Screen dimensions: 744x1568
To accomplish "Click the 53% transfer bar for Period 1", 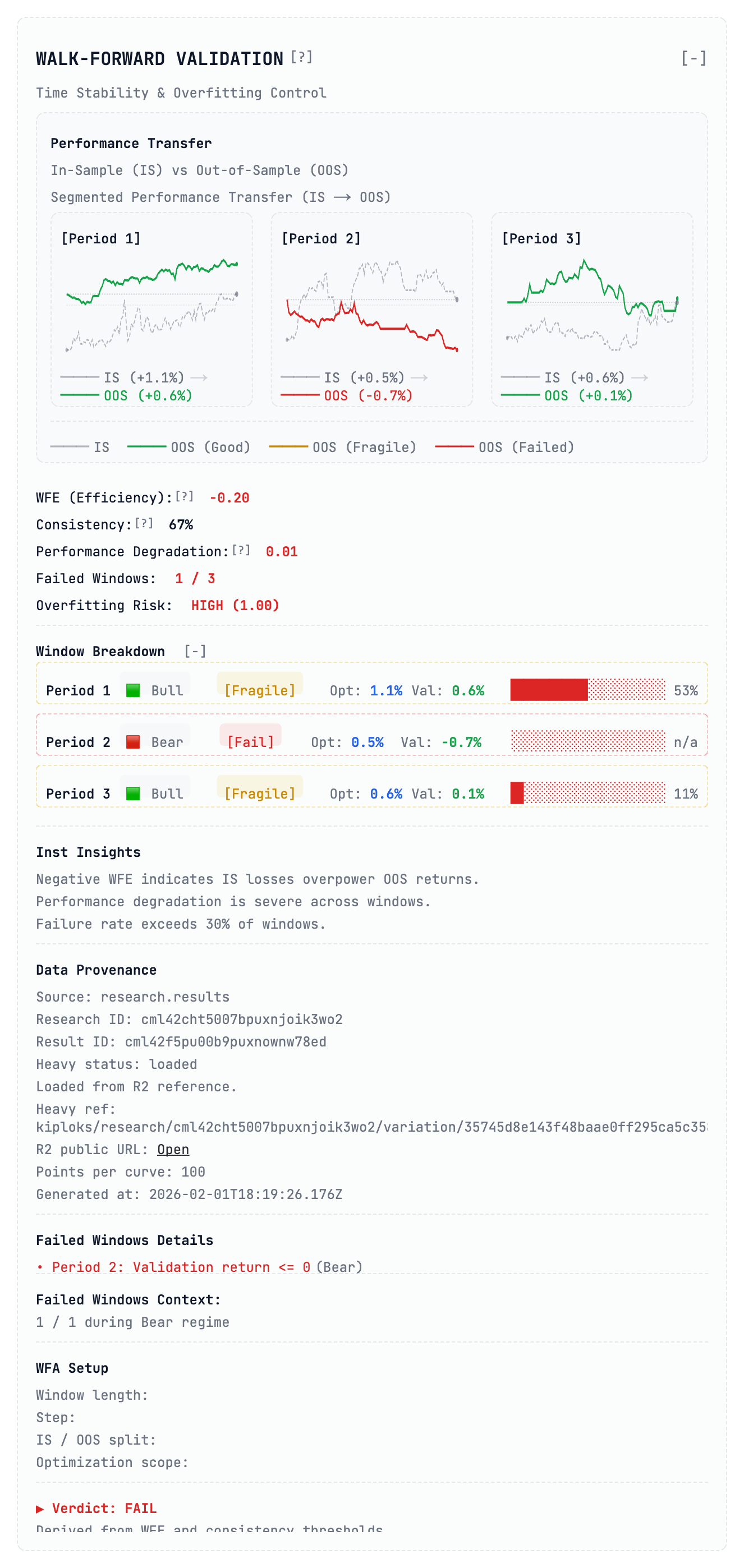I will click(587, 690).
